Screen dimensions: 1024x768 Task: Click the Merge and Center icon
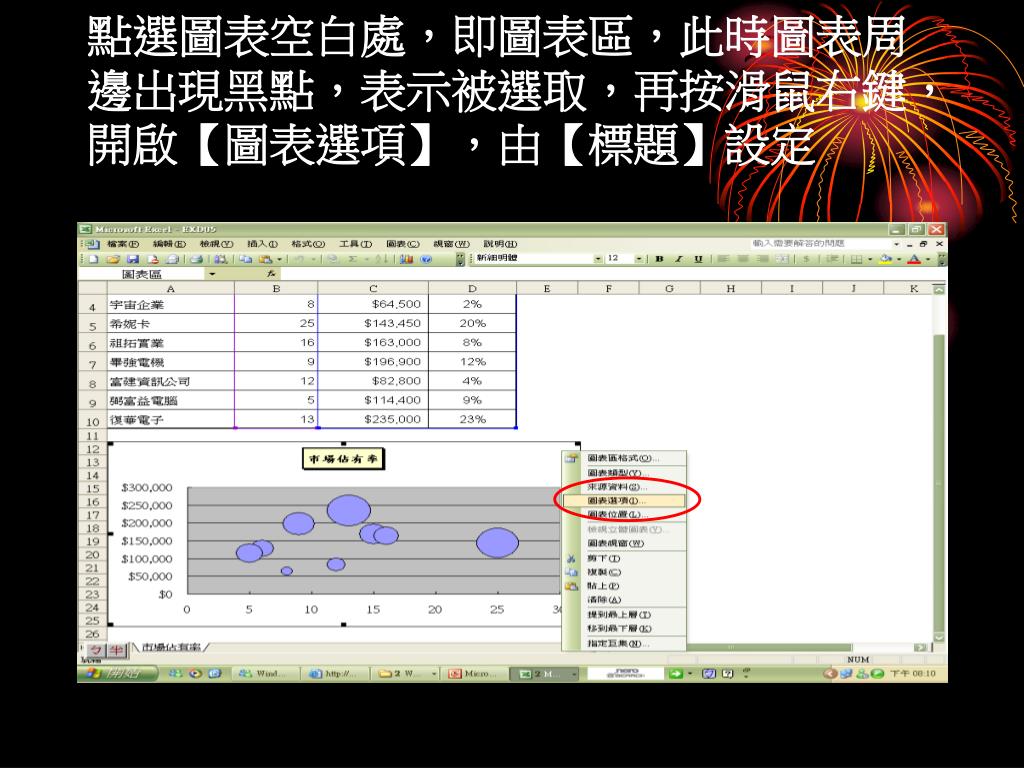[x=781, y=259]
